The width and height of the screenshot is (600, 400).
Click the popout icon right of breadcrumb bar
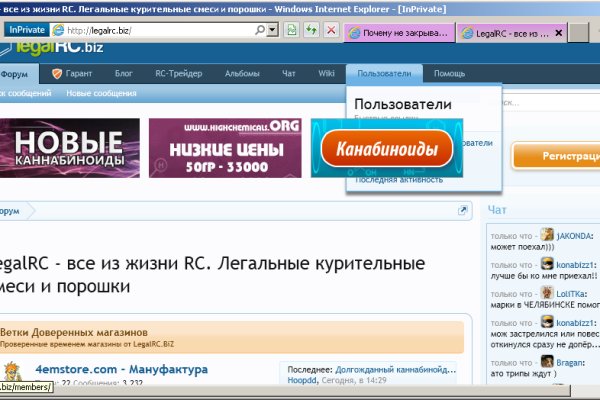coord(463,211)
